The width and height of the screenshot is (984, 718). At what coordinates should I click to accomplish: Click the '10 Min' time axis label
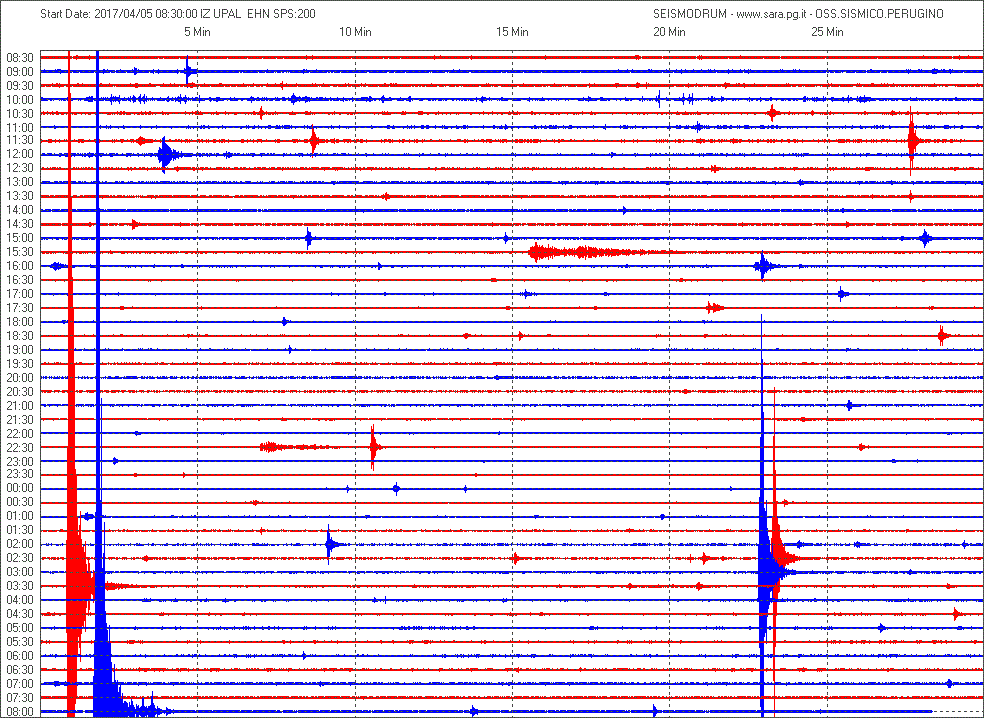point(355,32)
